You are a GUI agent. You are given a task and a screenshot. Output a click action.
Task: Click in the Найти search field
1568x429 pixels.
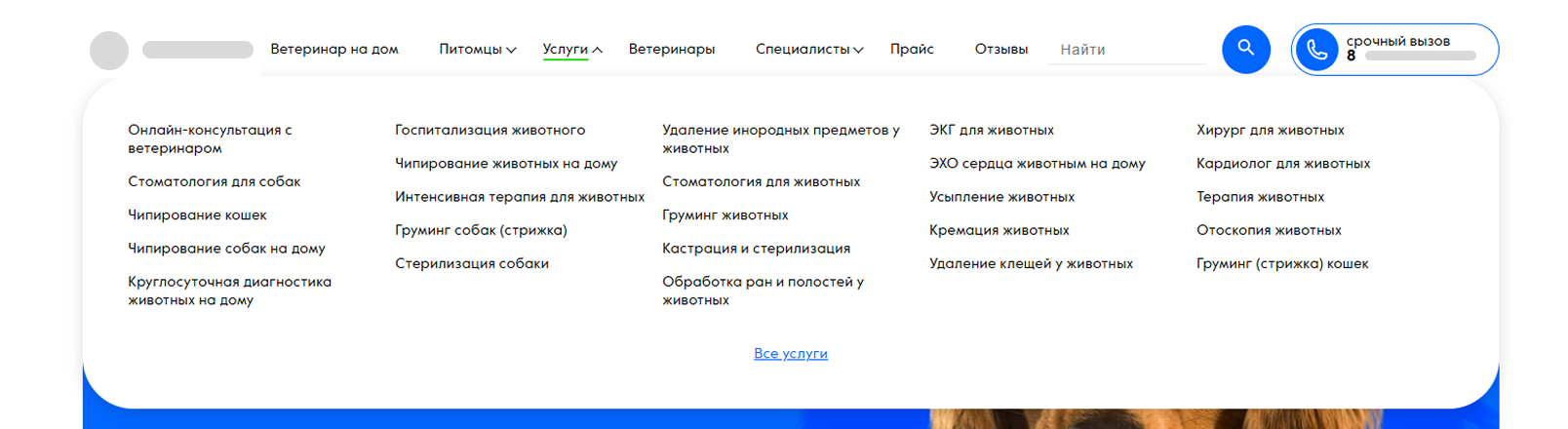[1127, 50]
